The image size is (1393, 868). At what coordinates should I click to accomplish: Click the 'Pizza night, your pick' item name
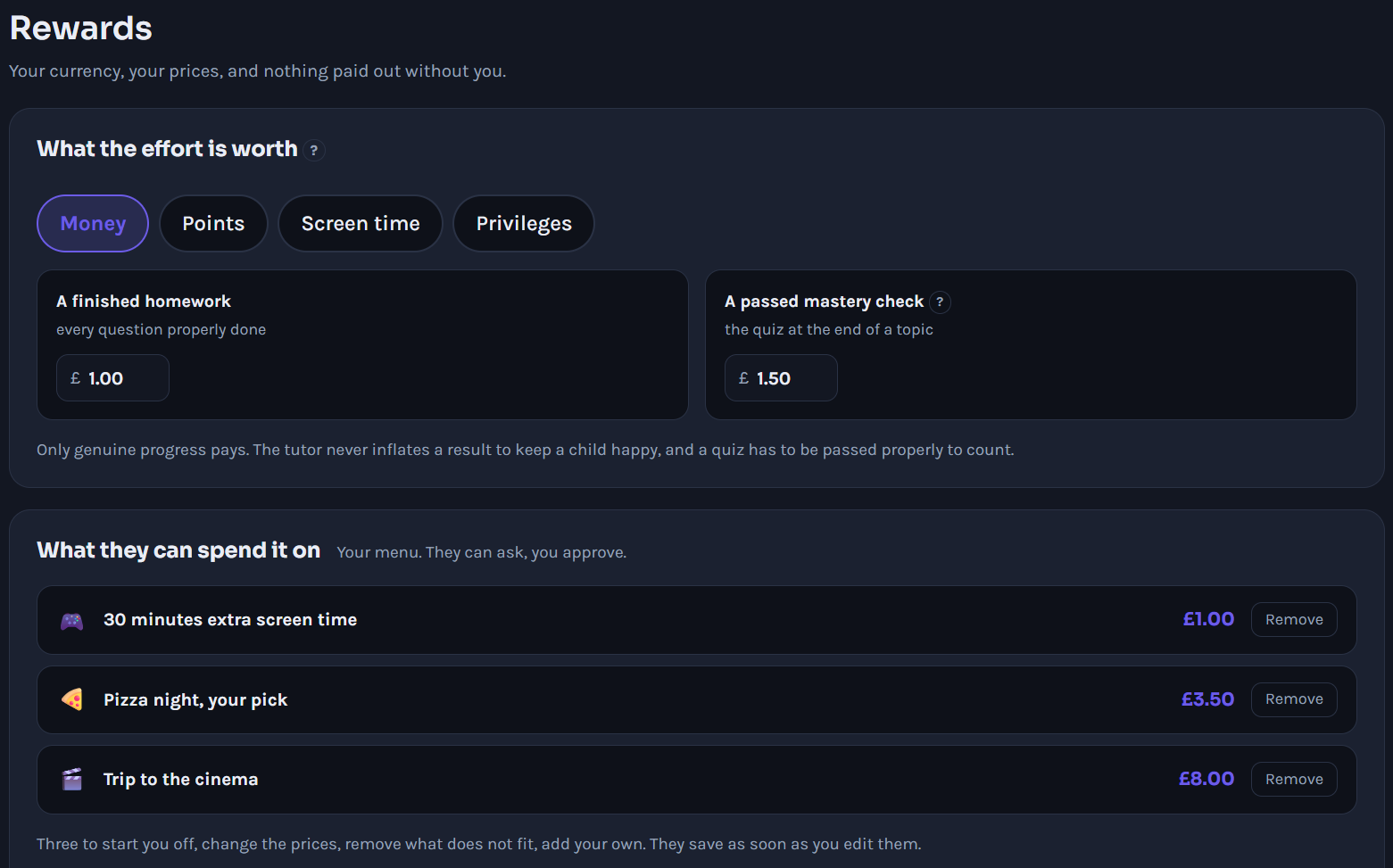point(195,700)
